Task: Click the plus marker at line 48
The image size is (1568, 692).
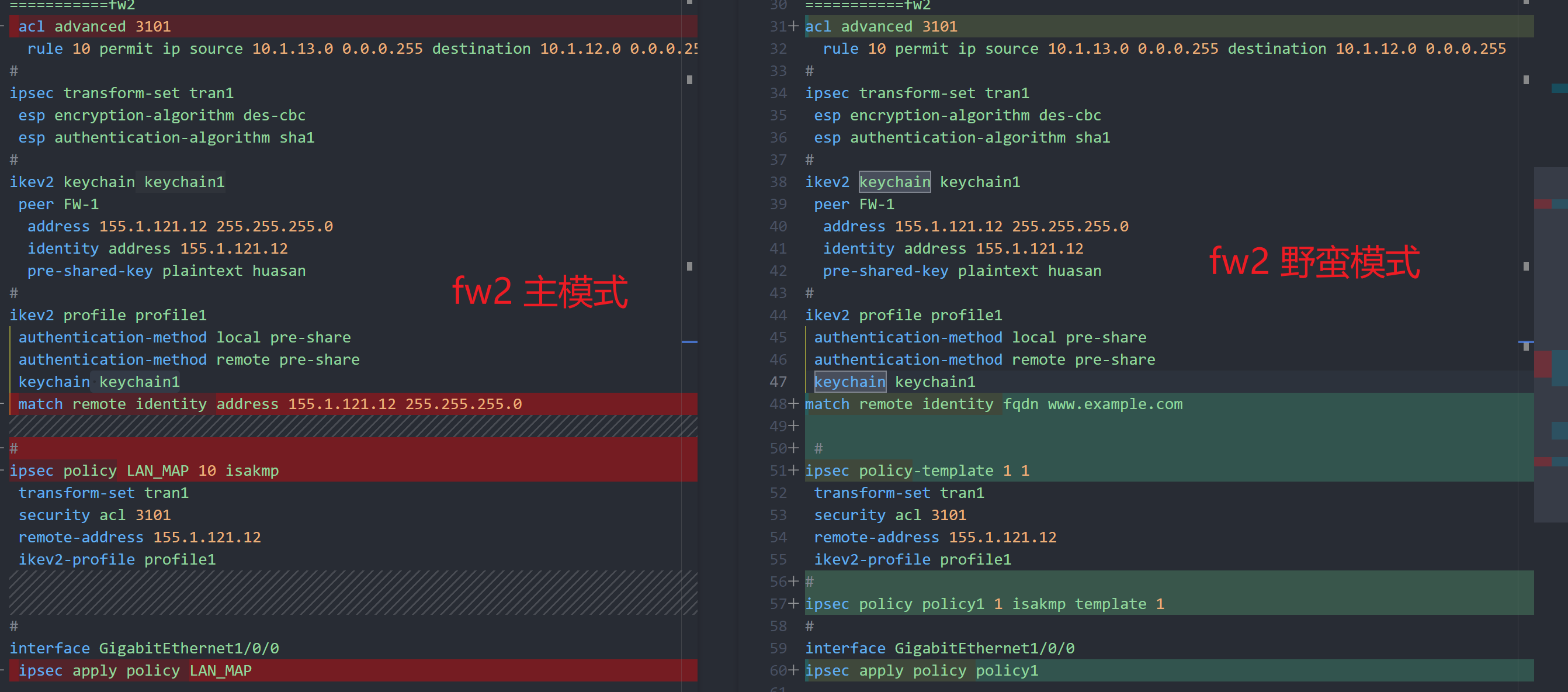Action: point(793,404)
